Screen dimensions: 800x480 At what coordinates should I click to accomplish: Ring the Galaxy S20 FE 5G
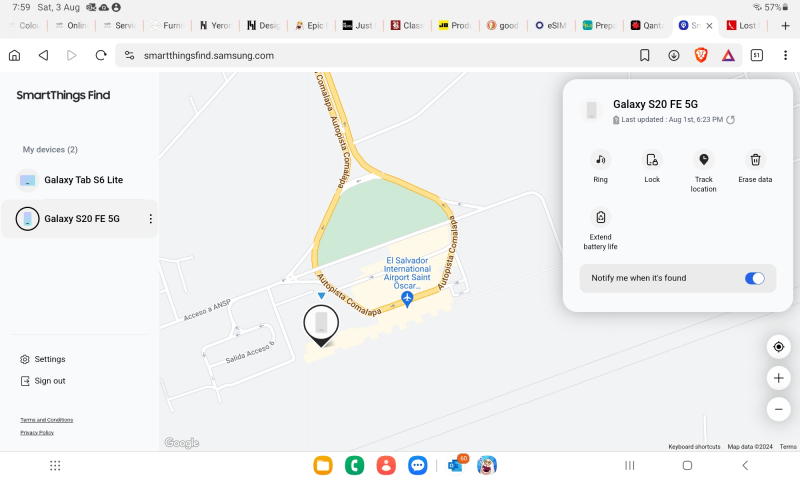[601, 166]
